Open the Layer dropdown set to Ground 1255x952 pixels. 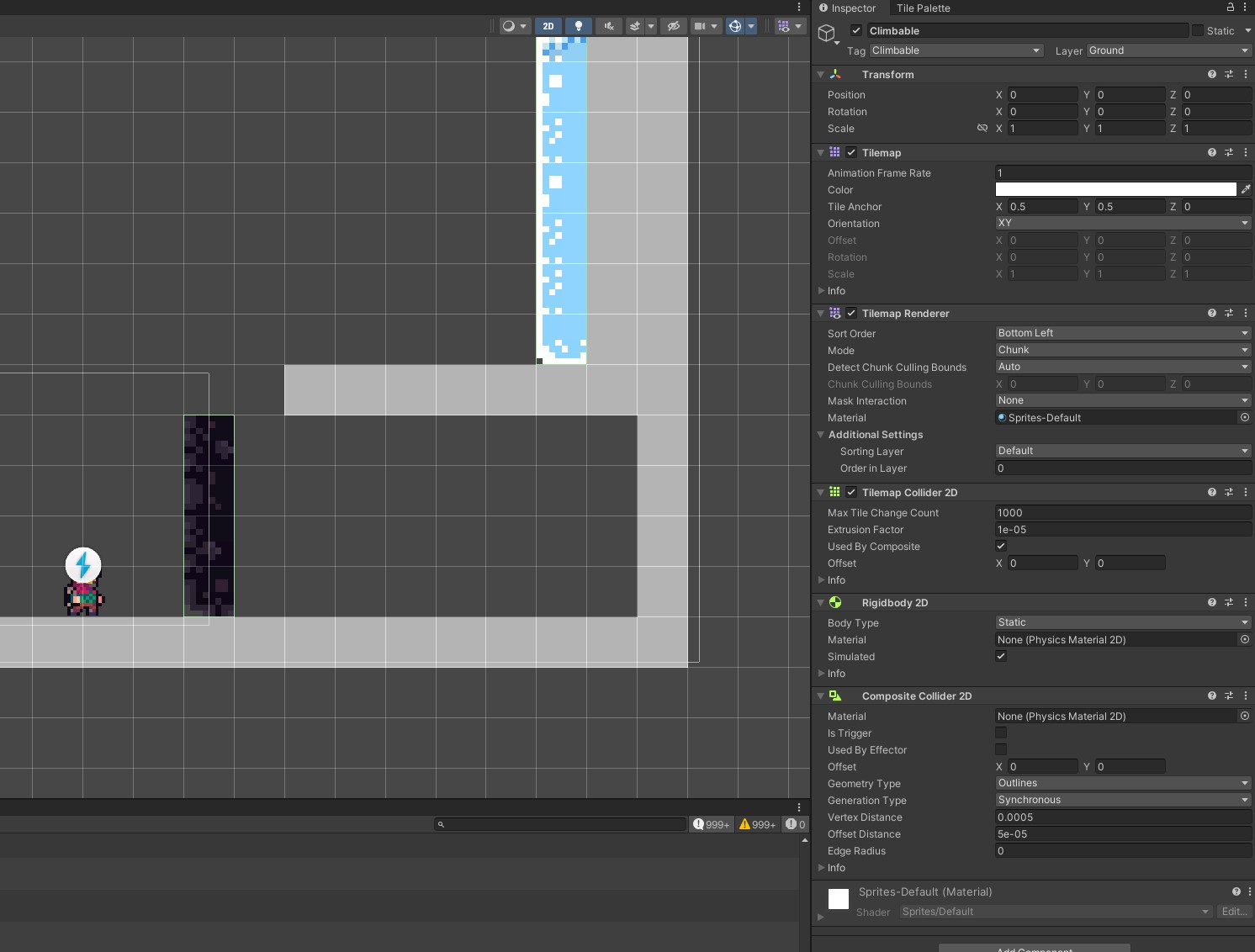coord(1168,50)
